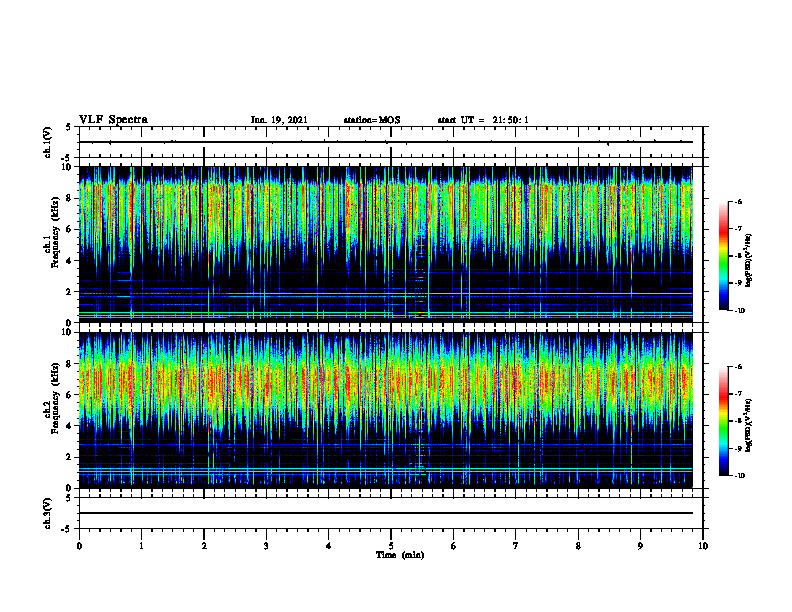The height and width of the screenshot is (612, 792).
Task: Click time axis tick label '3'
Action: coord(266,546)
